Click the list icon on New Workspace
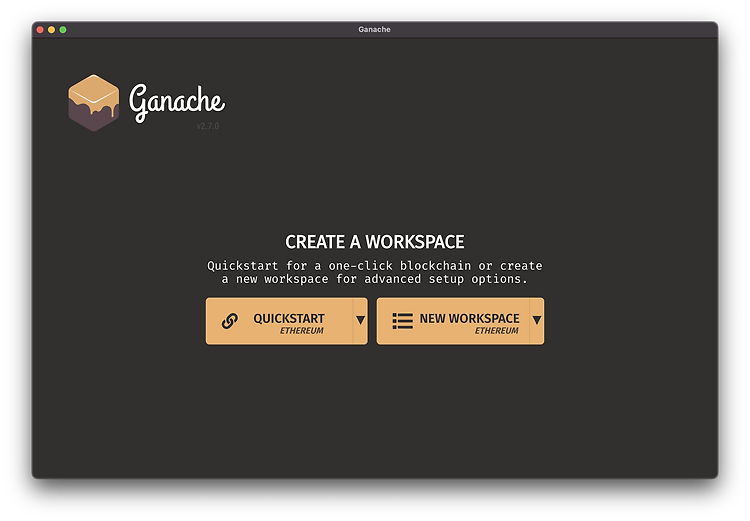This screenshot has height=521, width=750. click(x=402, y=321)
